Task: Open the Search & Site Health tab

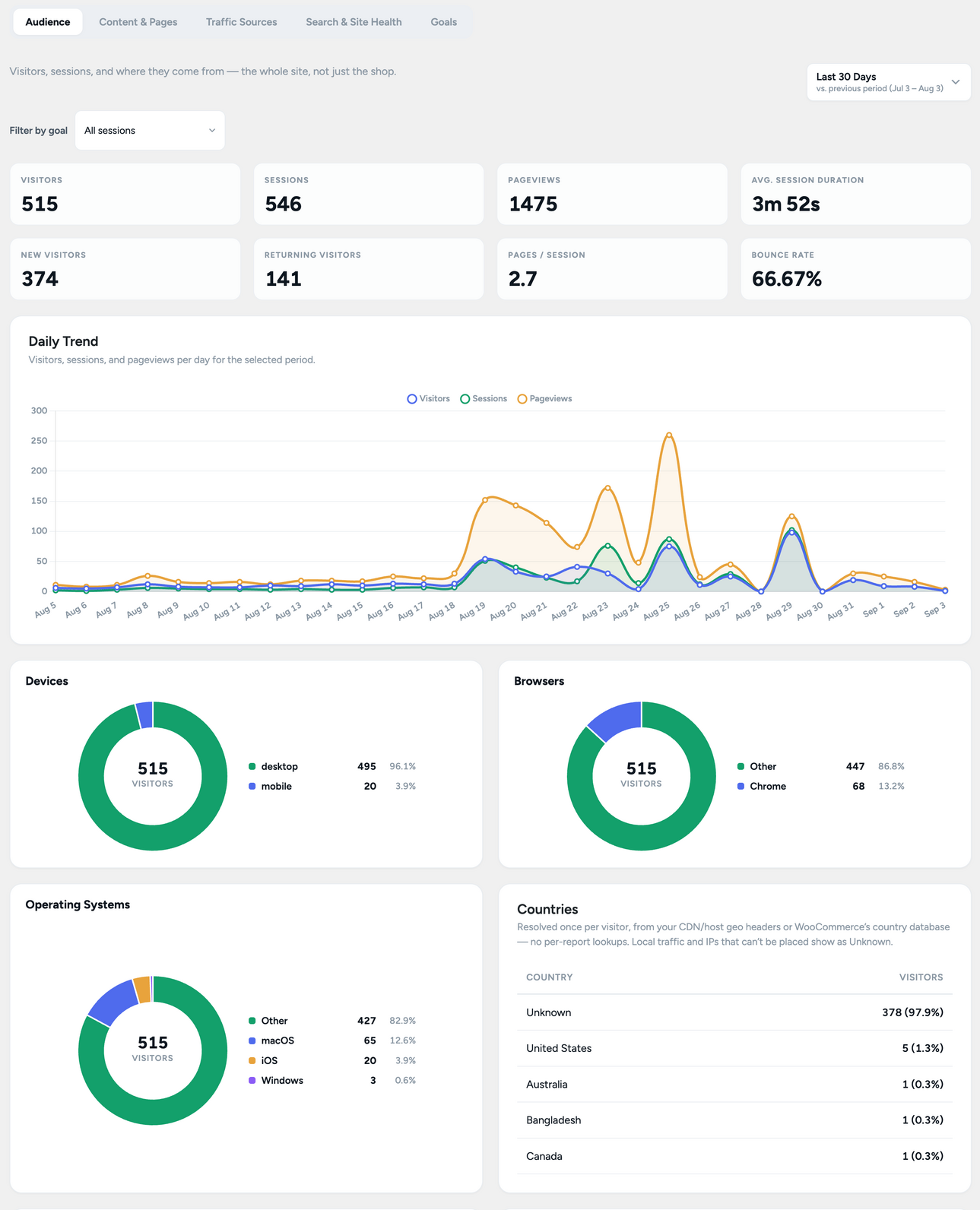Action: pos(354,22)
